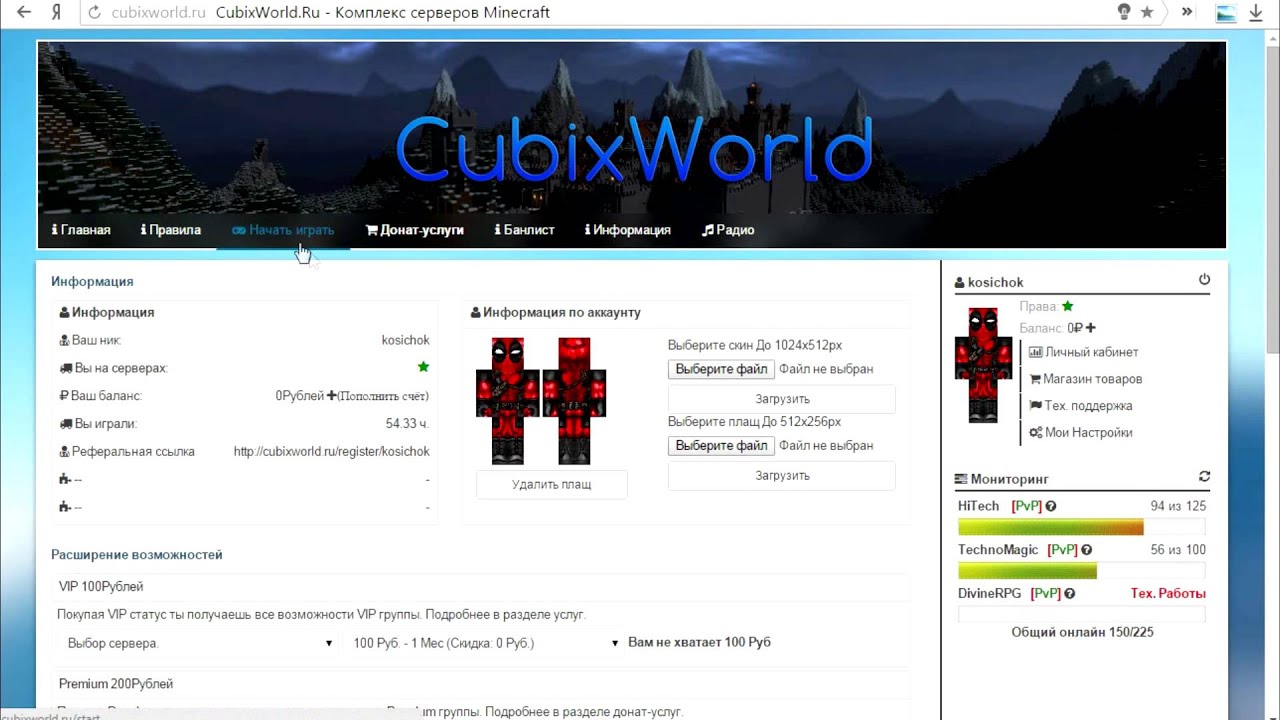Choose a cape file with Выберите файл
The image size is (1280, 720).
[x=721, y=446]
